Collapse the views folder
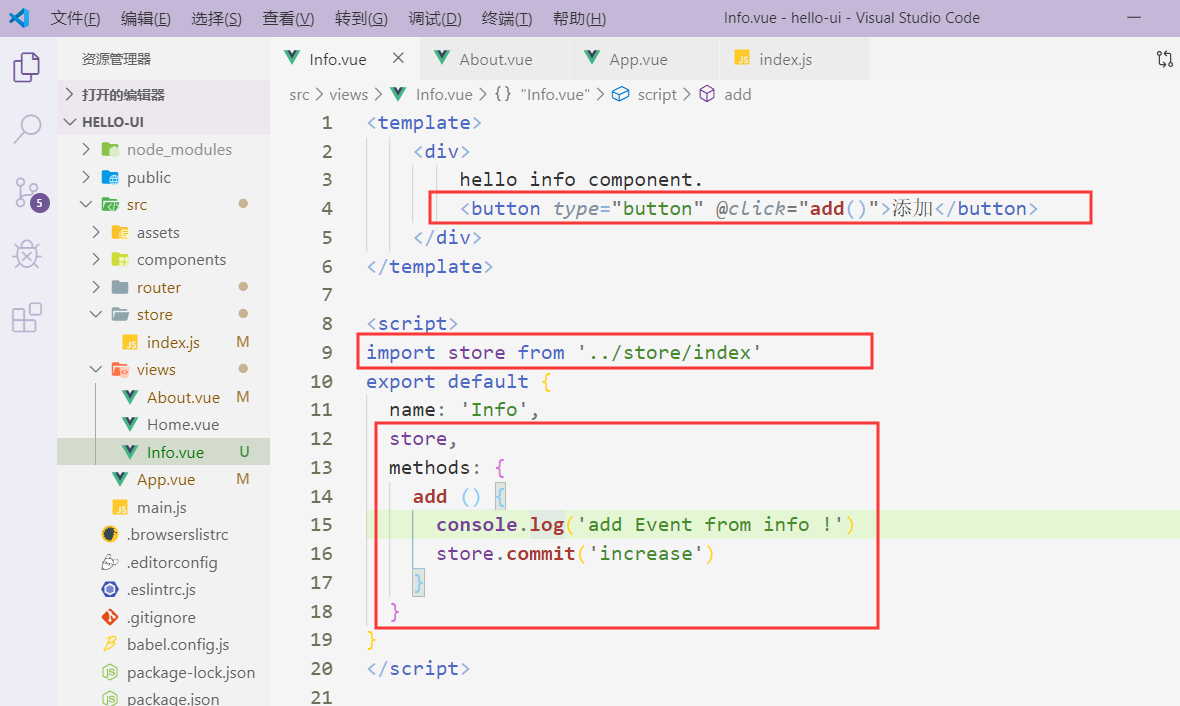Viewport: 1180px width, 706px height. tap(163, 369)
